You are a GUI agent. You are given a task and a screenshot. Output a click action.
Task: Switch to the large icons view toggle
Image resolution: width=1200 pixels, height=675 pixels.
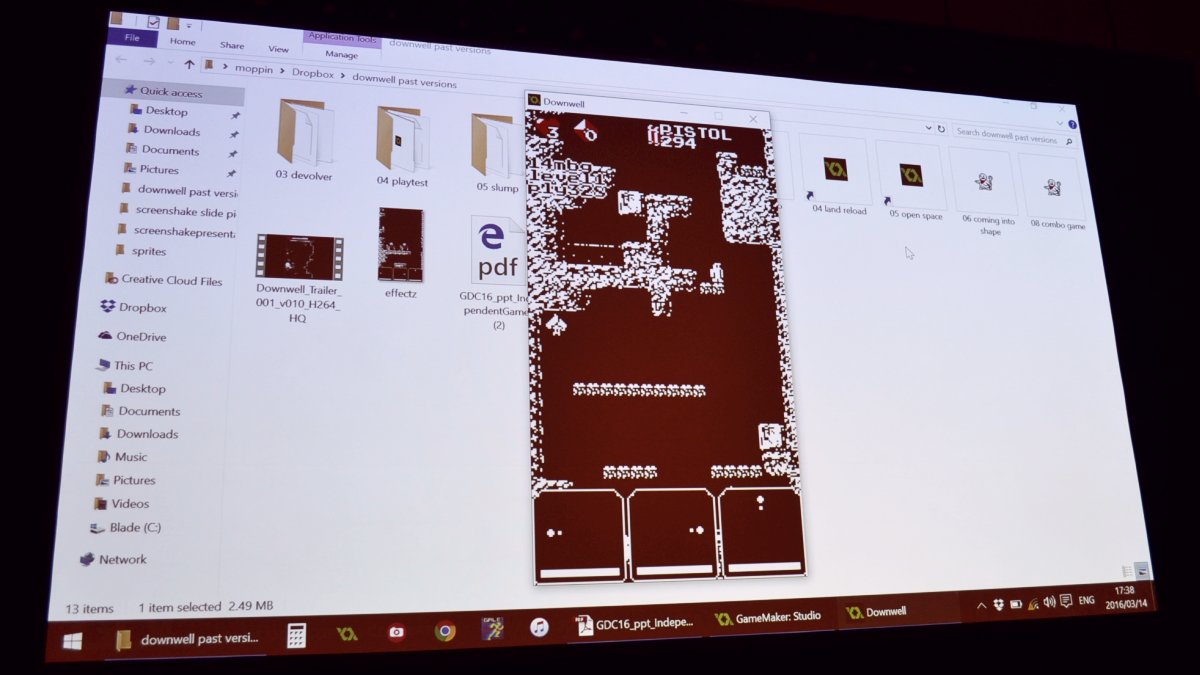tap(1141, 571)
